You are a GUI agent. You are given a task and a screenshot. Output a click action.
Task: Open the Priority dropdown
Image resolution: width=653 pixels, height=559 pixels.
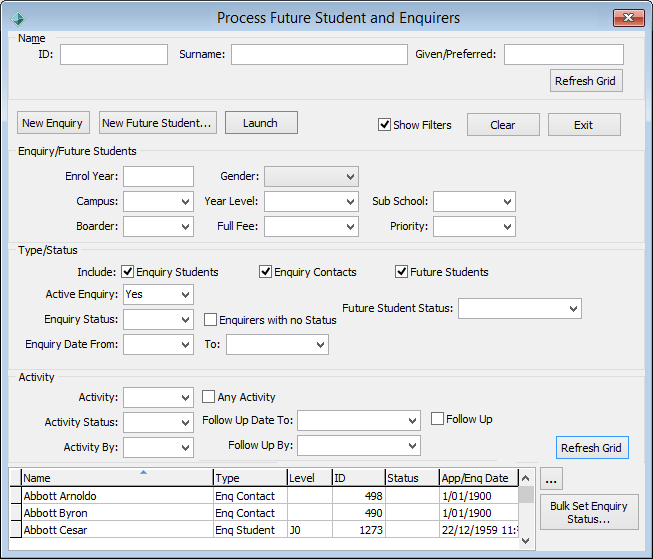click(x=474, y=227)
